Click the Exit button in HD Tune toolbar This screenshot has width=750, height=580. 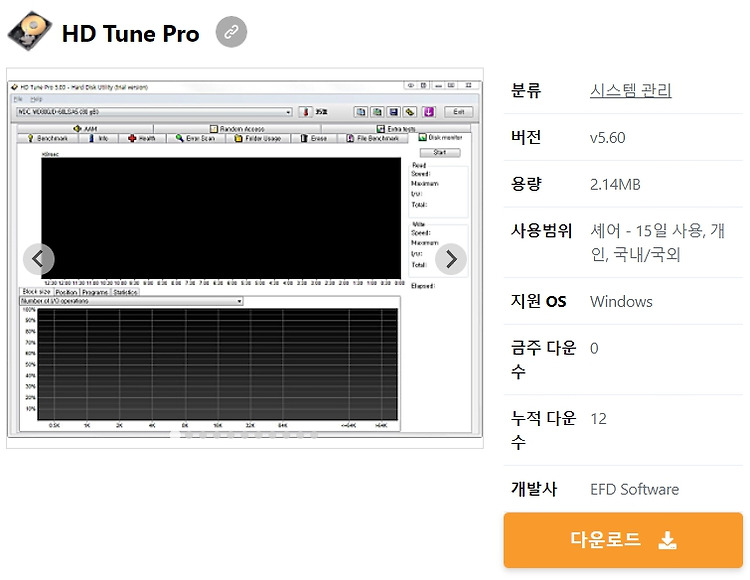pyautogui.click(x=459, y=112)
